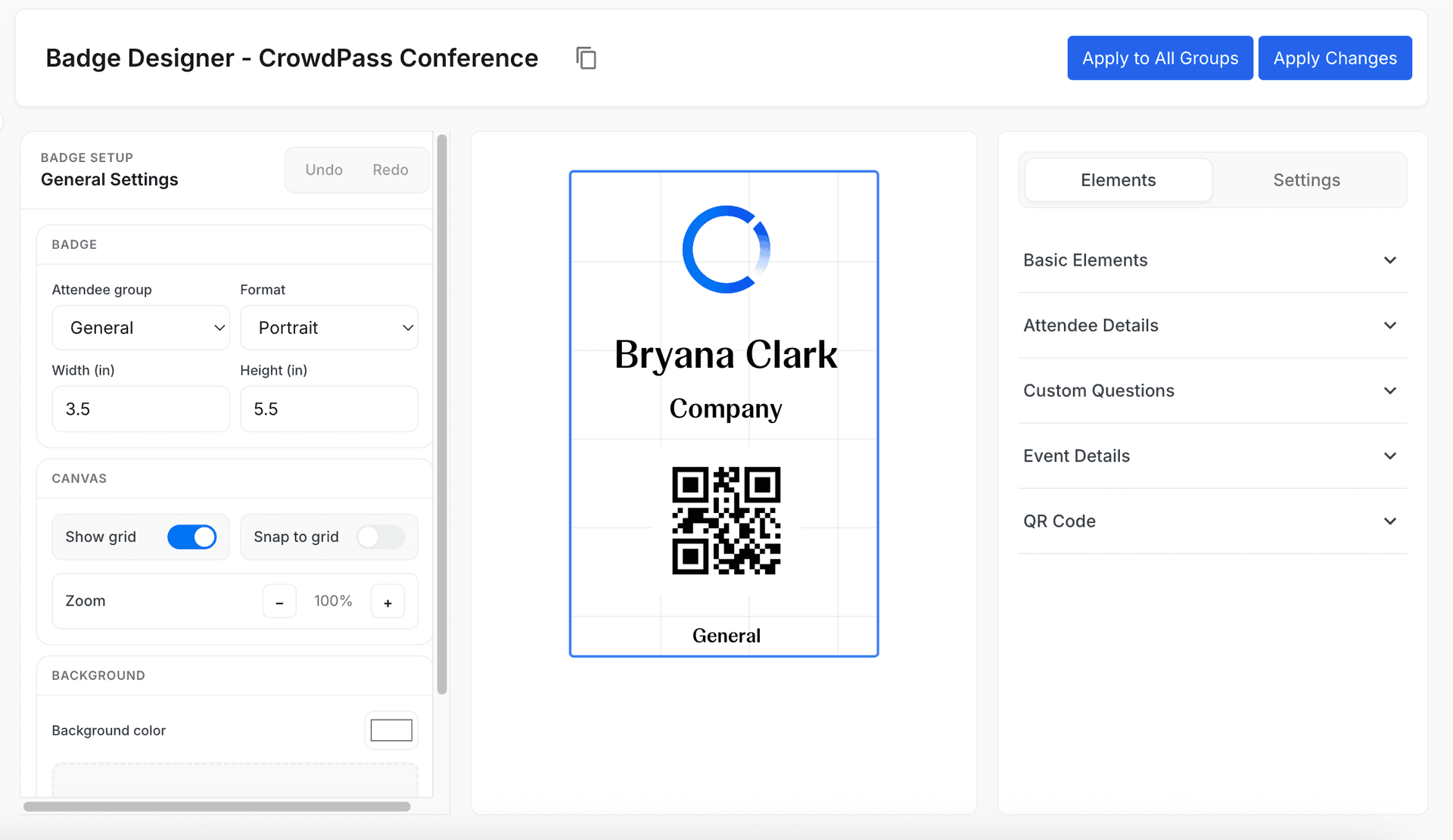1453x840 pixels.
Task: Select the QR code on the badge canvas
Action: [x=725, y=521]
